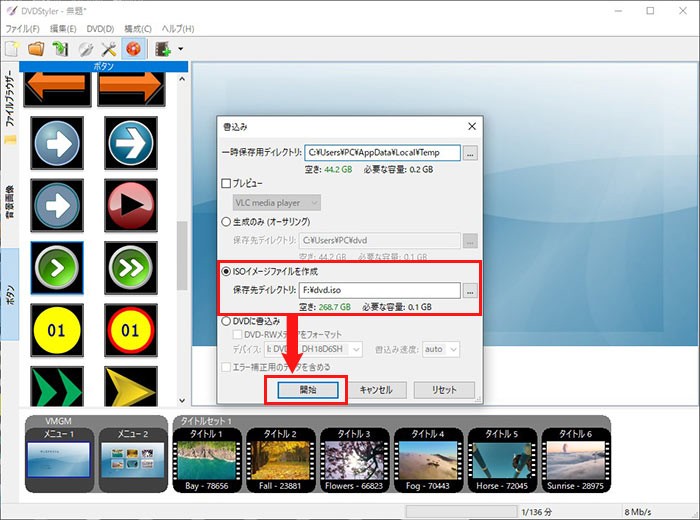
Task: Select the orange left arrow button graphic
Action: 57,89
